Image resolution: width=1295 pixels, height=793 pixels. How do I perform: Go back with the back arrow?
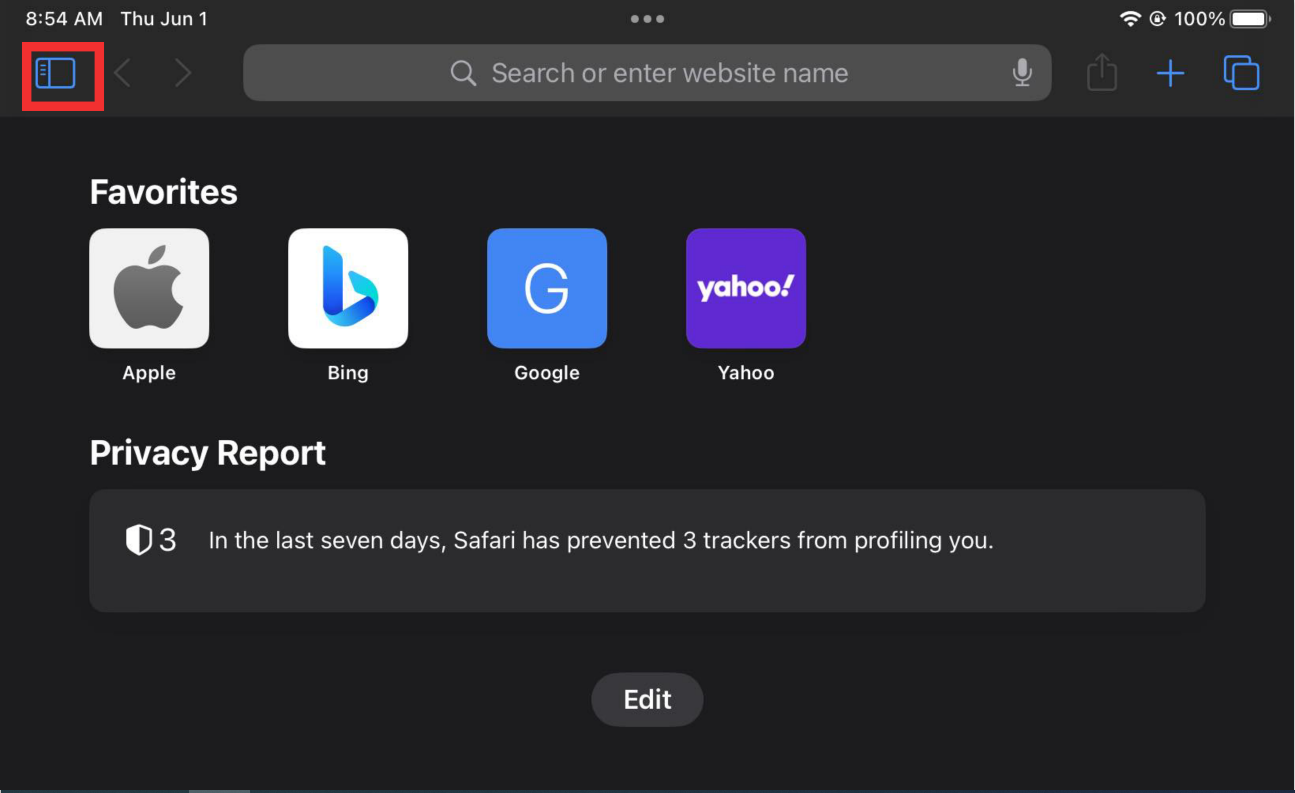122,73
